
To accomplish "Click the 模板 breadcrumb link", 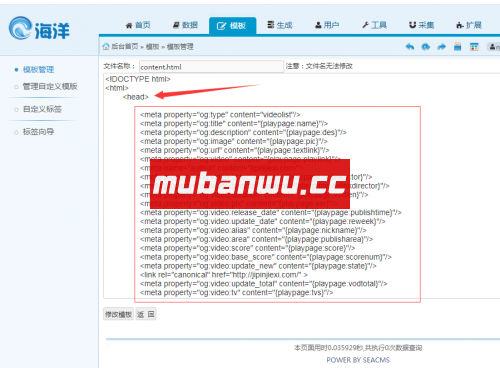I will [153, 47].
